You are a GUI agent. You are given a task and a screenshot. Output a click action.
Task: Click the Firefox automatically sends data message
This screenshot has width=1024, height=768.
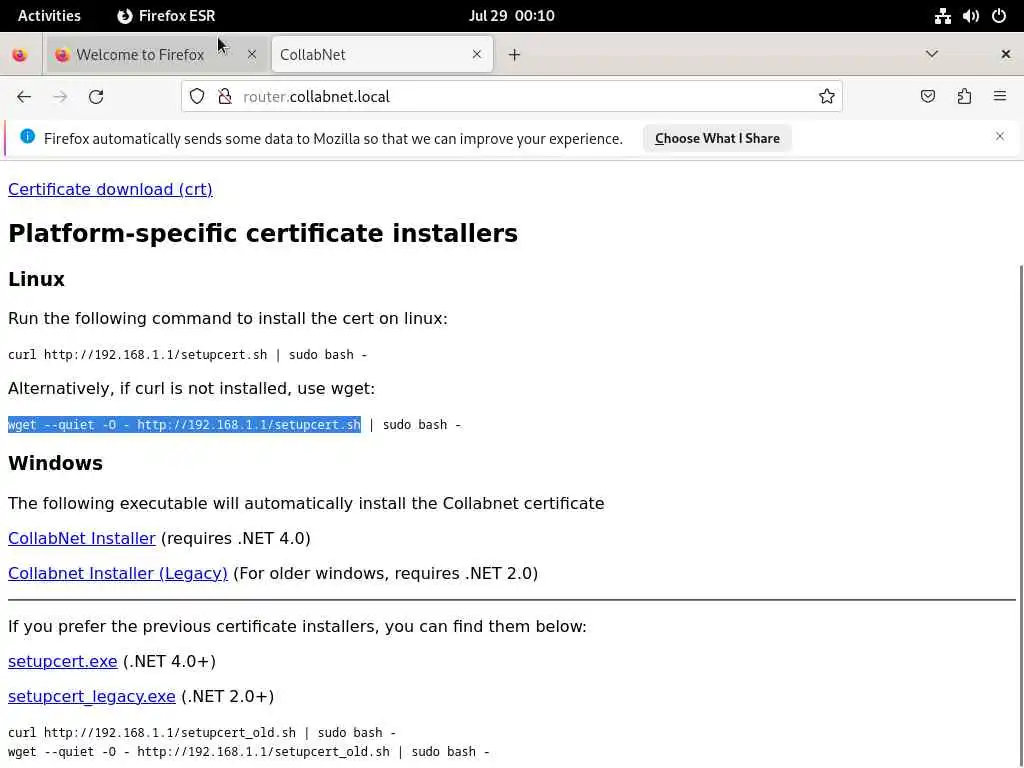(333, 139)
